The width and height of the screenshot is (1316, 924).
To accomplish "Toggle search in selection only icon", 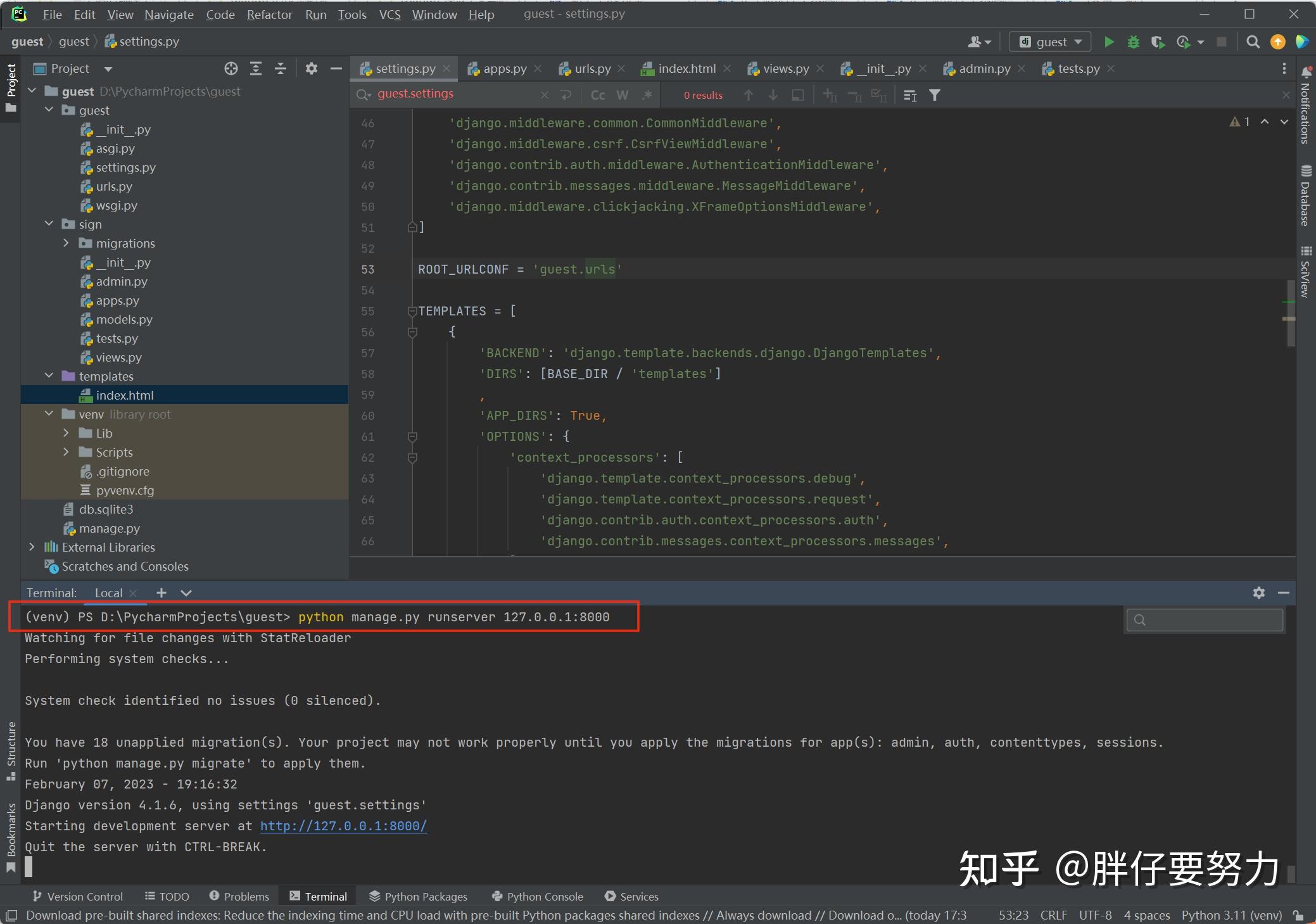I will coord(798,95).
